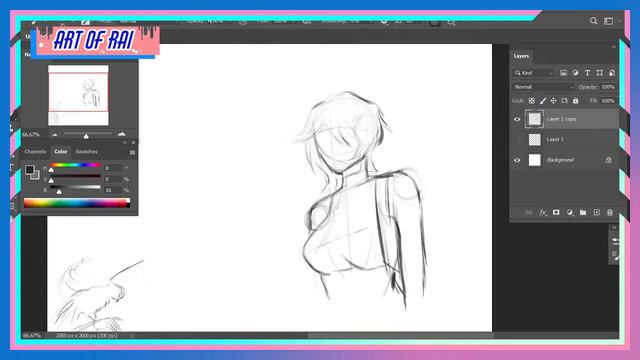Open the Normal blend mode dropdown
This screenshot has width=640, height=360.
[x=543, y=87]
